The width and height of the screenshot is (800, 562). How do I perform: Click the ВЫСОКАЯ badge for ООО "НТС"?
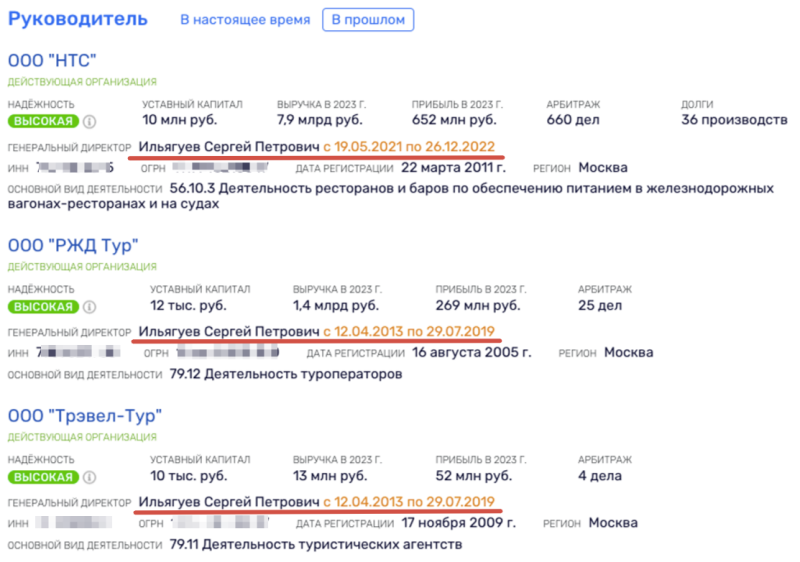point(43,122)
